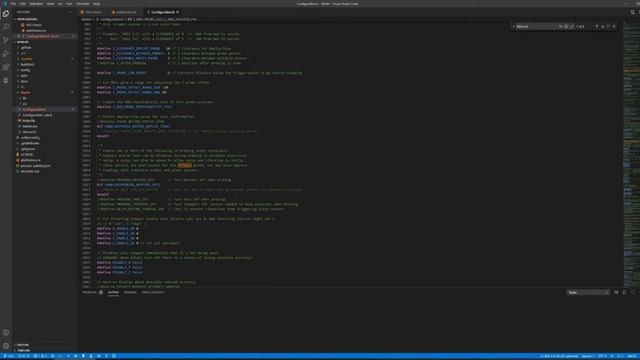Image resolution: width=640 pixels, height=360 pixels.
Task: Expand the src folder under Marlin
Action: coord(24,104)
